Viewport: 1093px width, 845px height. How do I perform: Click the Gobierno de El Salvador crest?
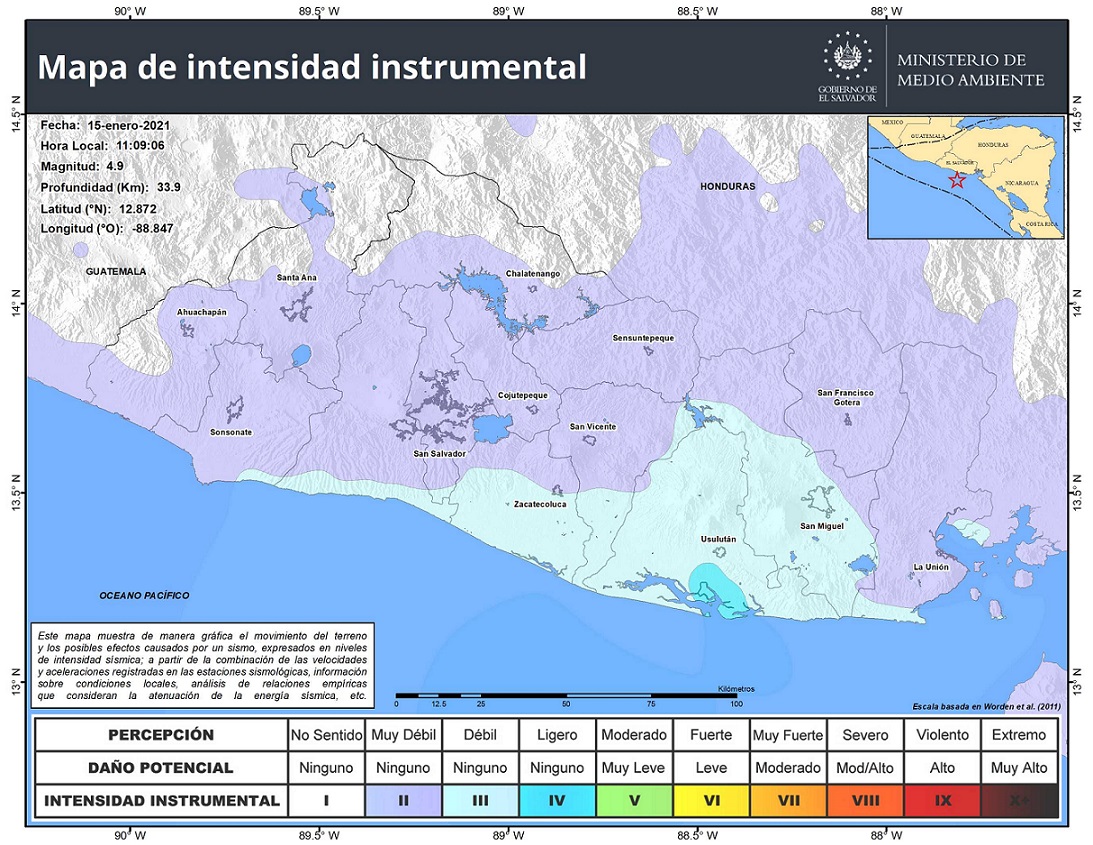[846, 57]
